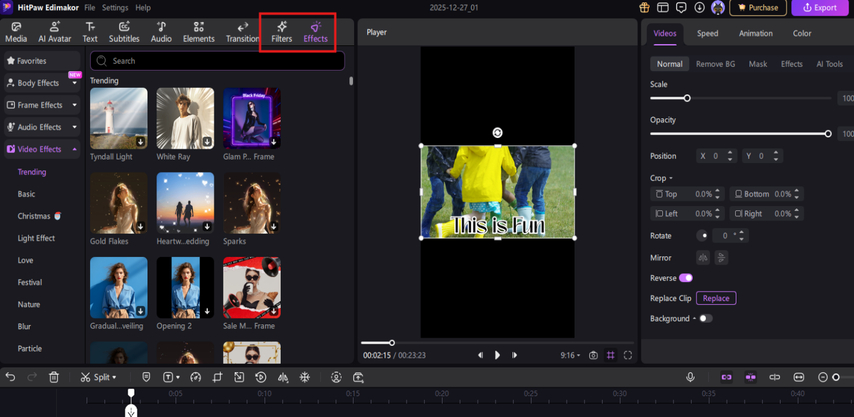
Task: Click the microphone voiceover icon
Action: click(691, 377)
